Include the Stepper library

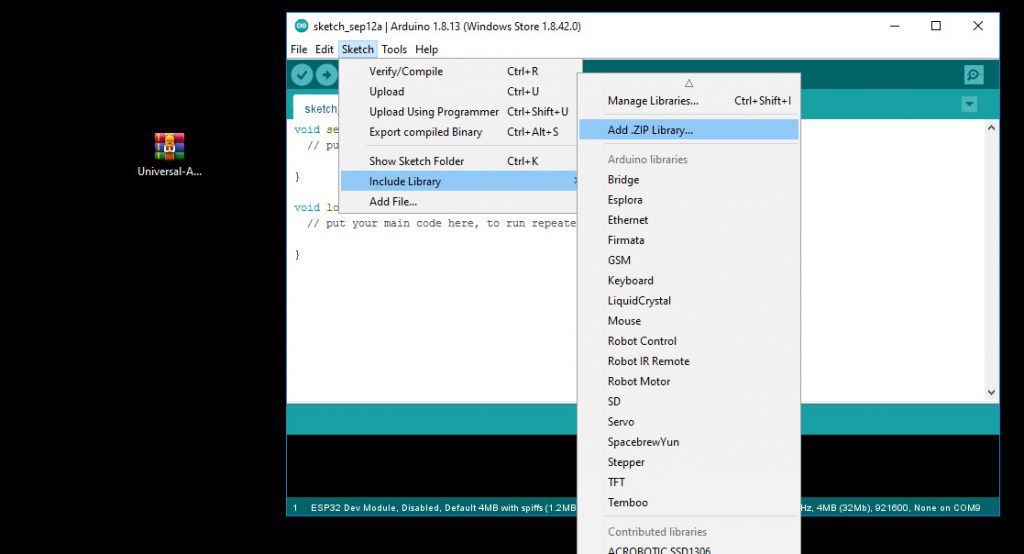pyautogui.click(x=689, y=463)
